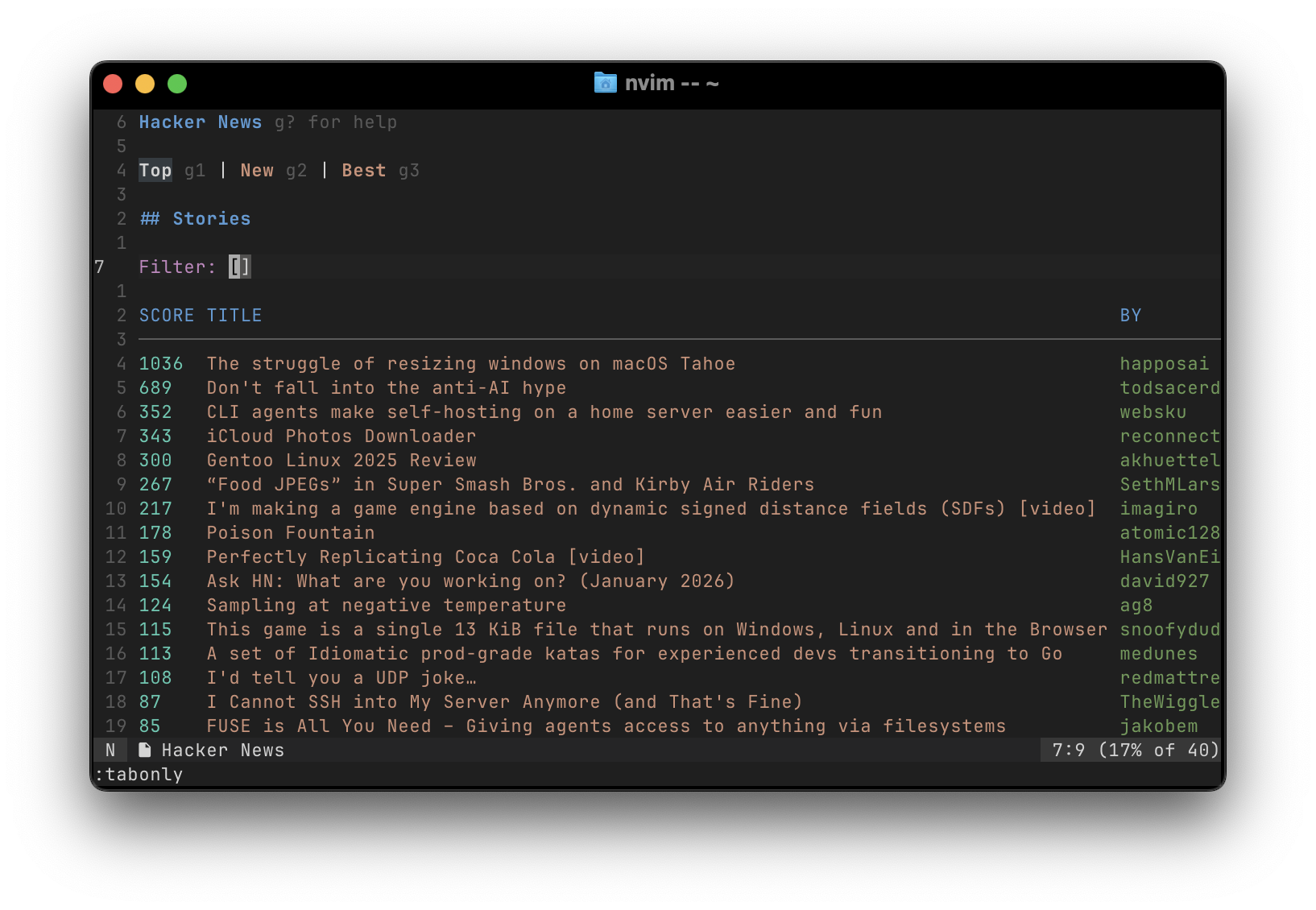This screenshot has height=910, width=1316.
Task: Click author medunes
Action: pos(1159,653)
